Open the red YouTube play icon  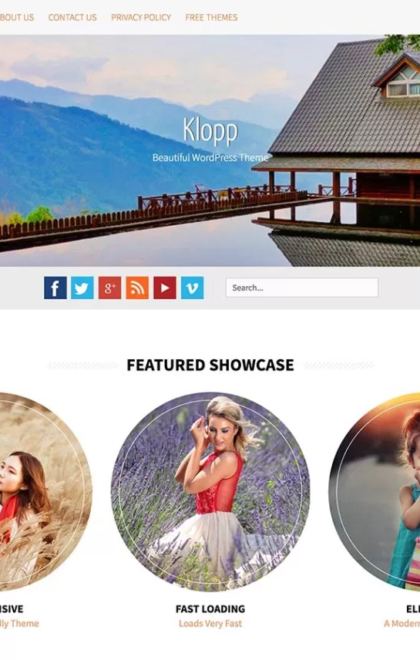point(165,288)
